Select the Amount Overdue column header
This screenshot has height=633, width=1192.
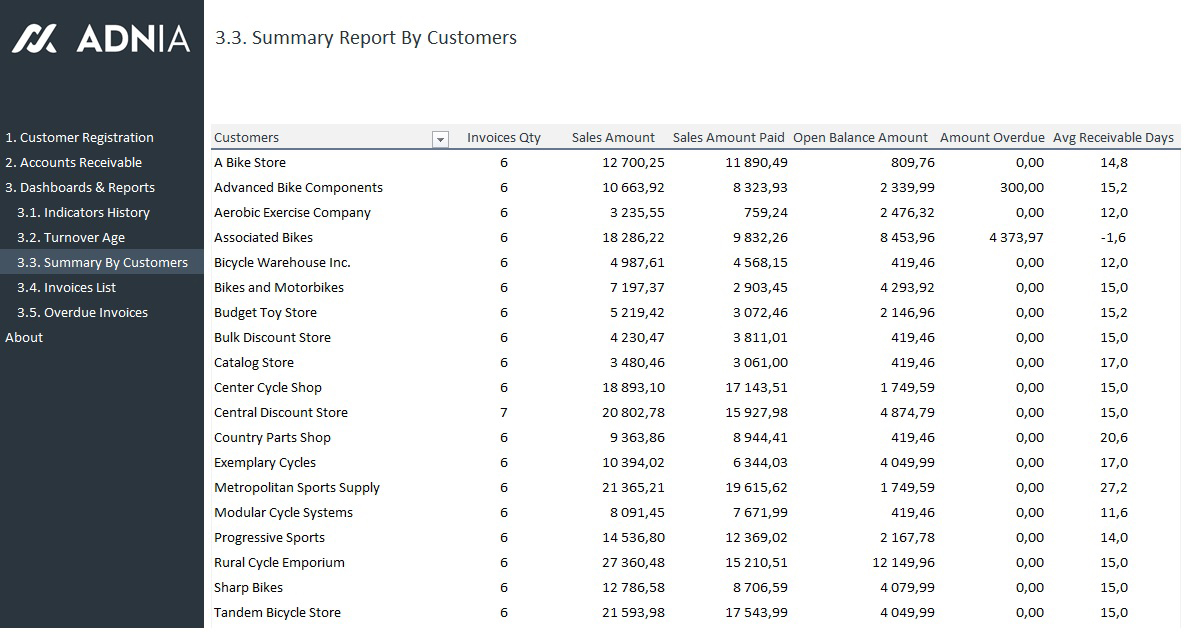coord(992,138)
